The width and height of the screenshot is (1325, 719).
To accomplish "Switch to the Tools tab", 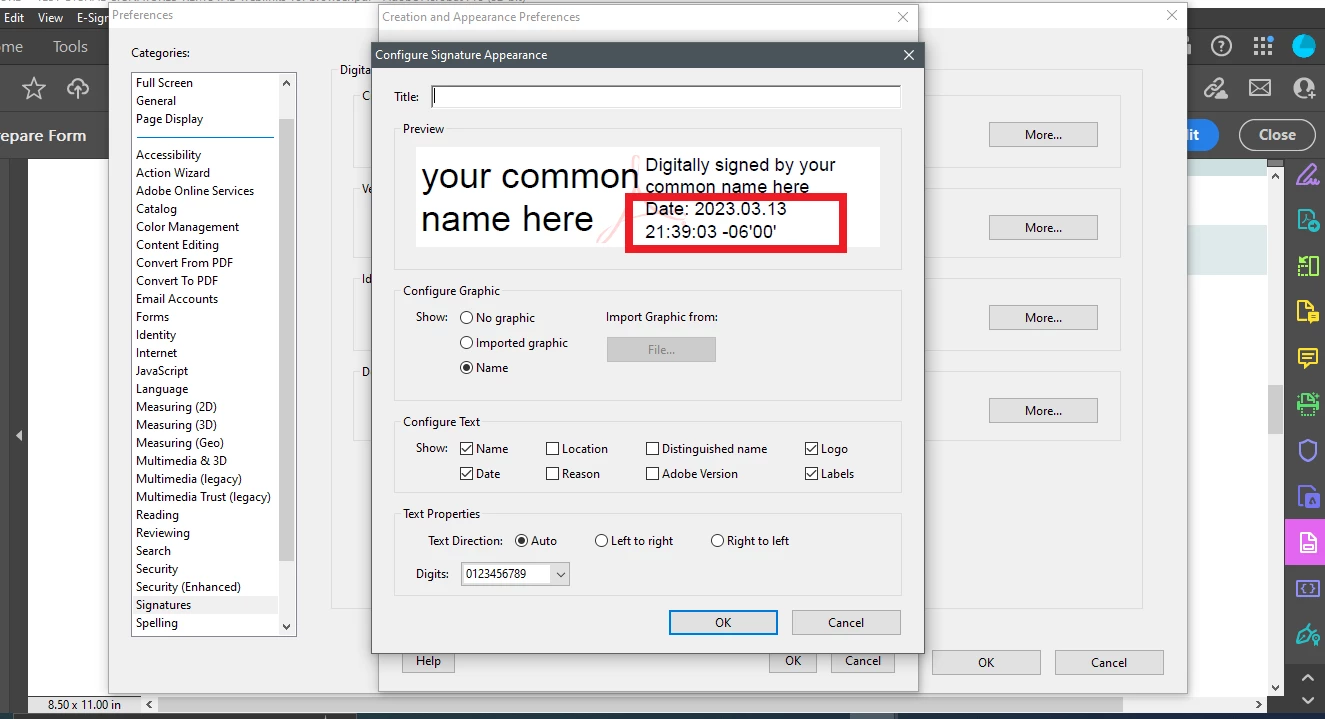I will pos(70,47).
